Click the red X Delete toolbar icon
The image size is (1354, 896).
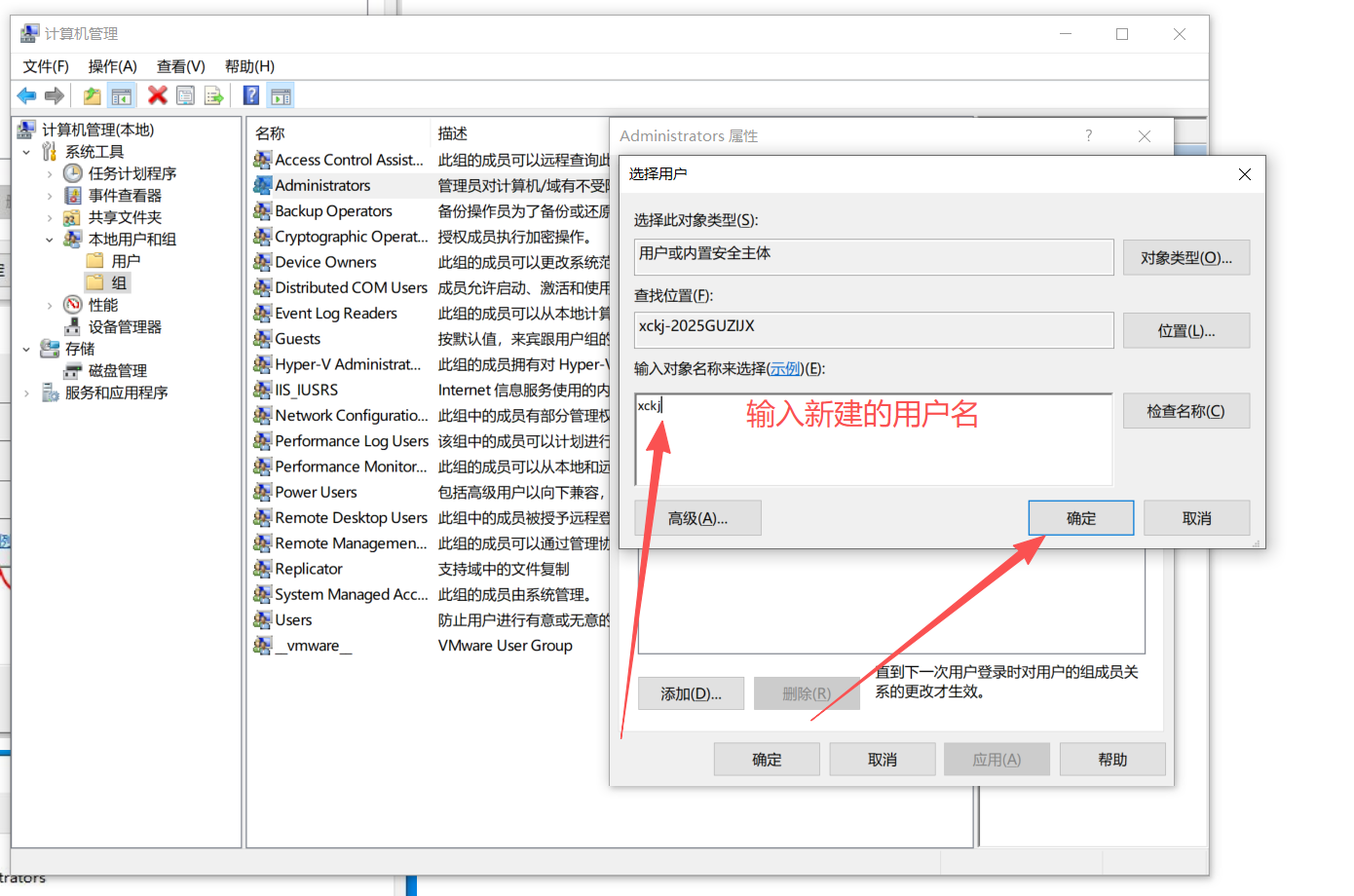point(157,95)
